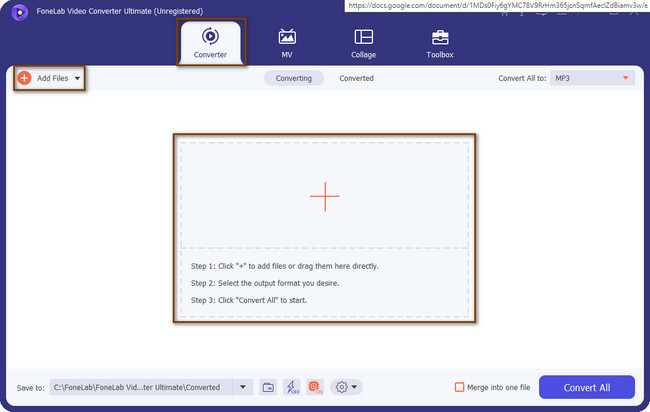Show the Converted list
Viewport: 650px width, 412px height.
point(356,78)
